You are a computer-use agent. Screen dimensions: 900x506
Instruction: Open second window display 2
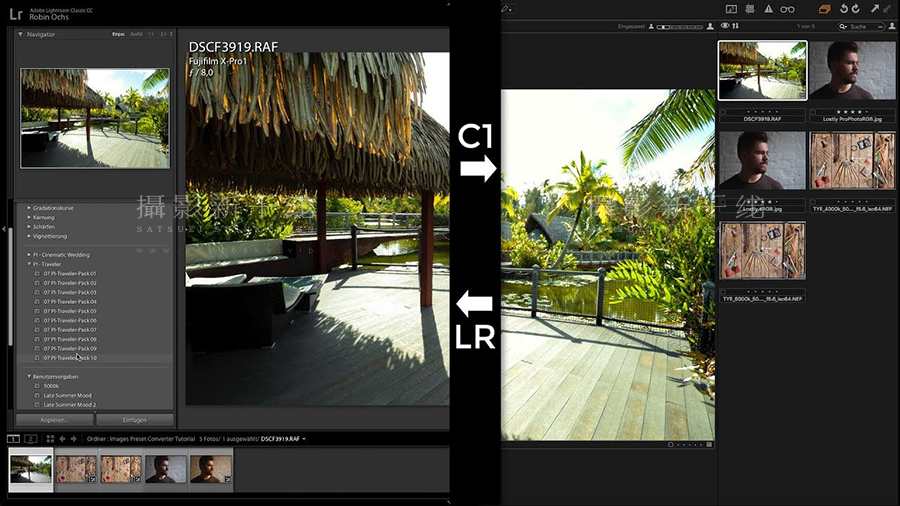31,439
